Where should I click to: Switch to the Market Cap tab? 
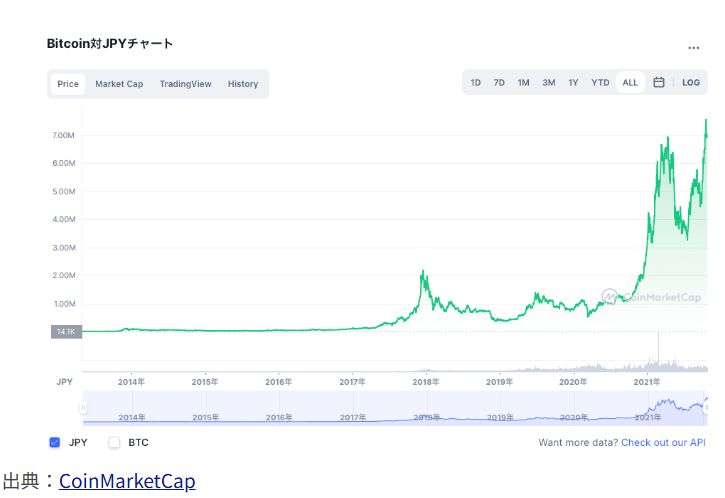pos(119,84)
